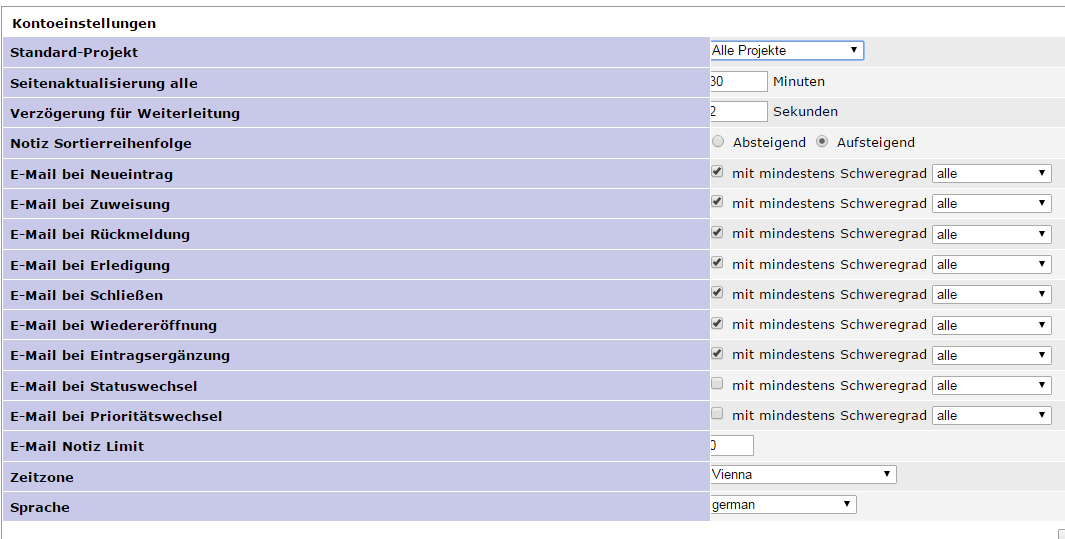Open the Zeitzone dropdown showing Vienna

803,475
